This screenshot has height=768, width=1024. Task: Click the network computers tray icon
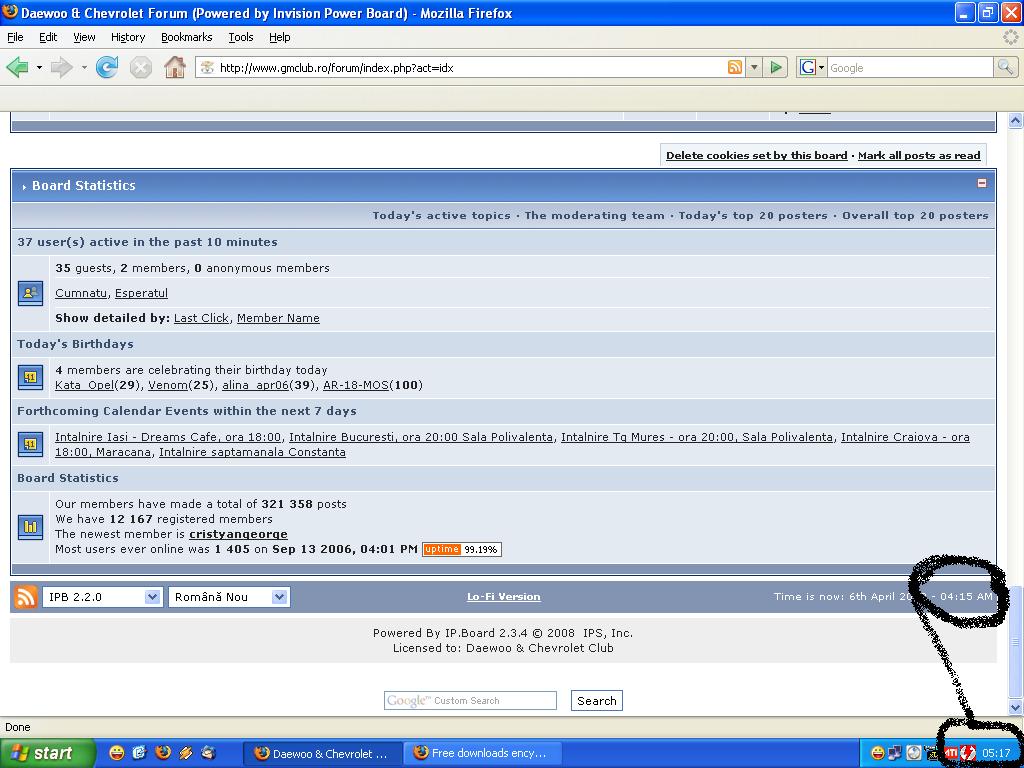tap(895, 753)
